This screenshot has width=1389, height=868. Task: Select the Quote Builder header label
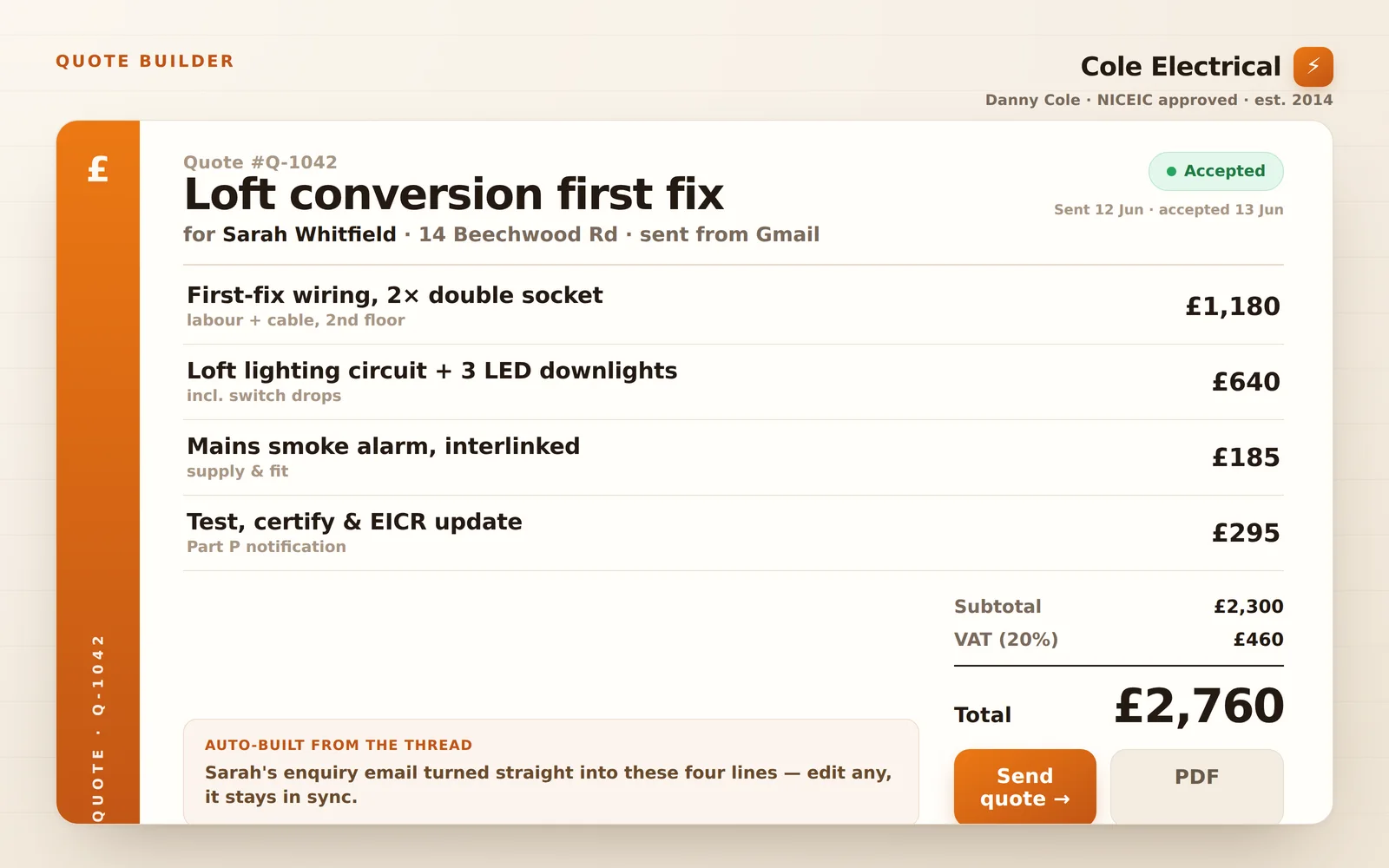point(145,62)
